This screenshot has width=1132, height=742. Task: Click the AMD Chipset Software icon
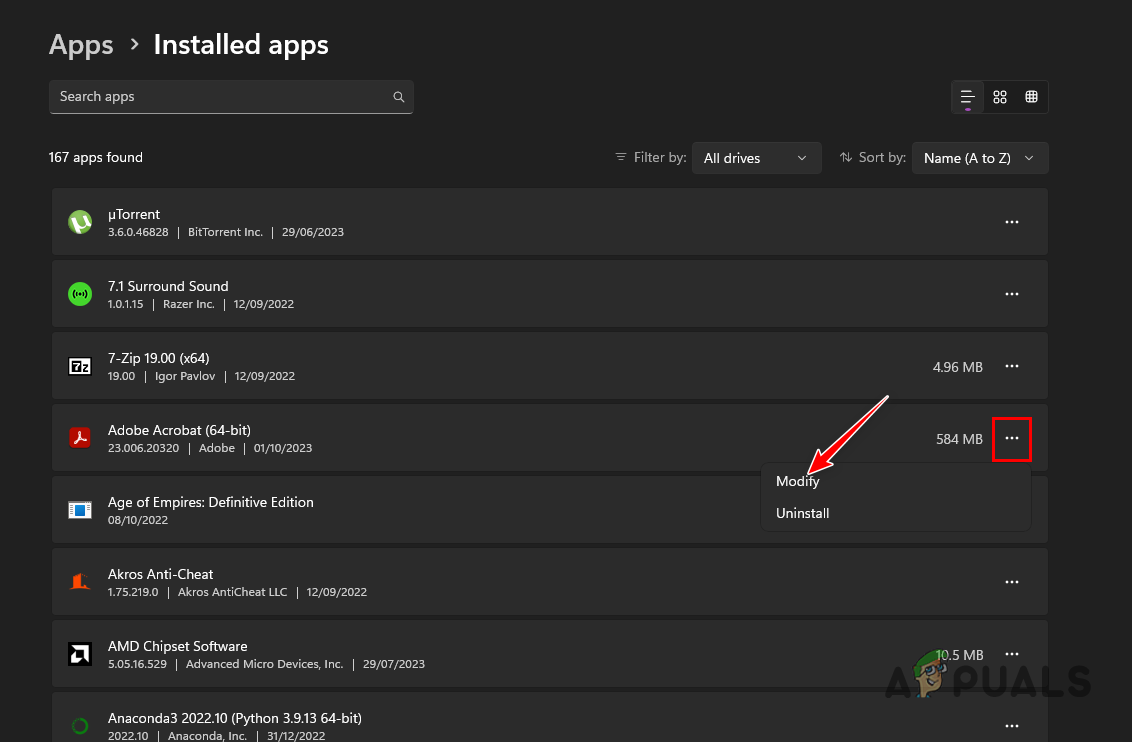(x=80, y=654)
